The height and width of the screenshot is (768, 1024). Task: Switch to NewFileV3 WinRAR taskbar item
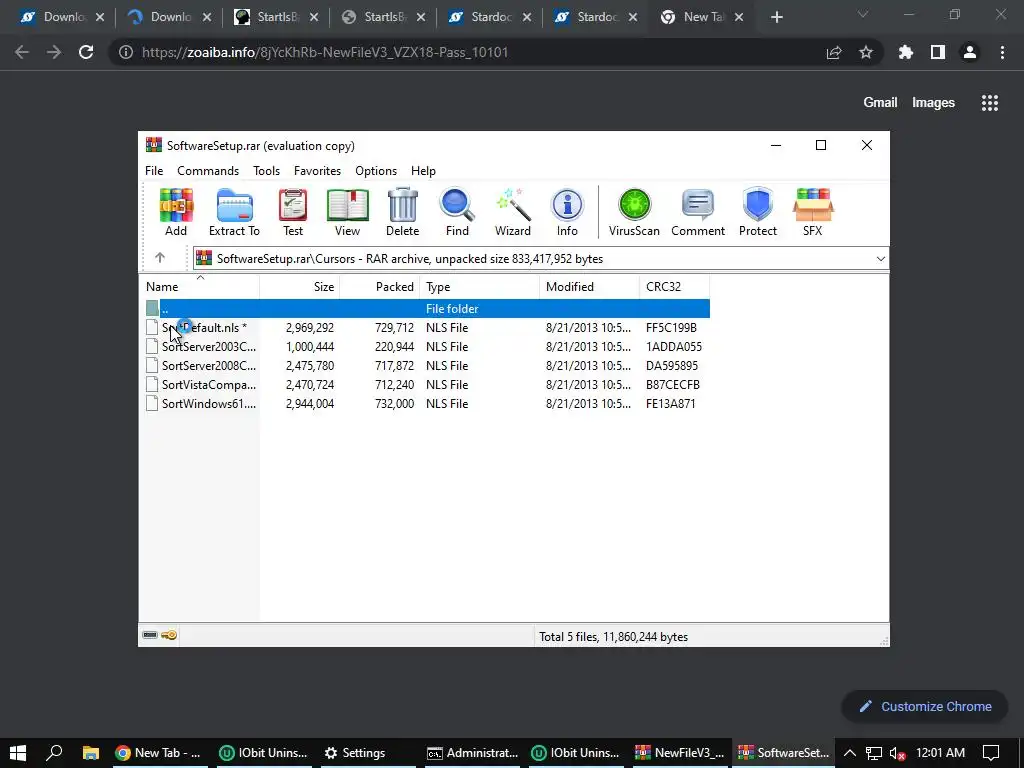(x=679, y=752)
